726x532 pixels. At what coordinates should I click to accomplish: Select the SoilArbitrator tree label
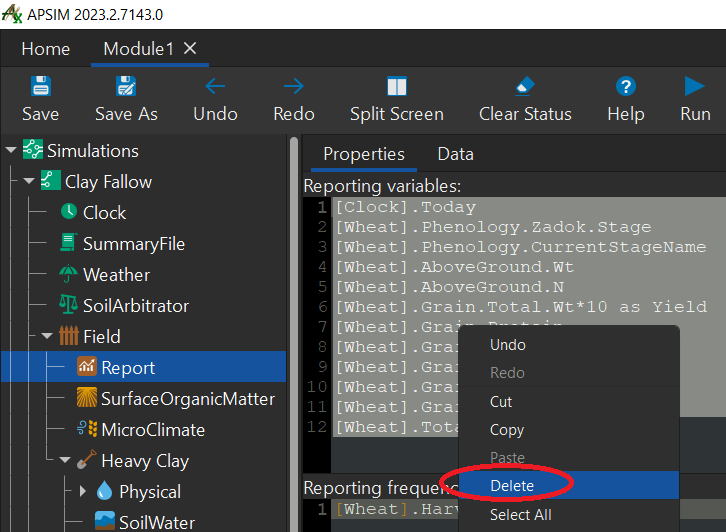pos(136,306)
